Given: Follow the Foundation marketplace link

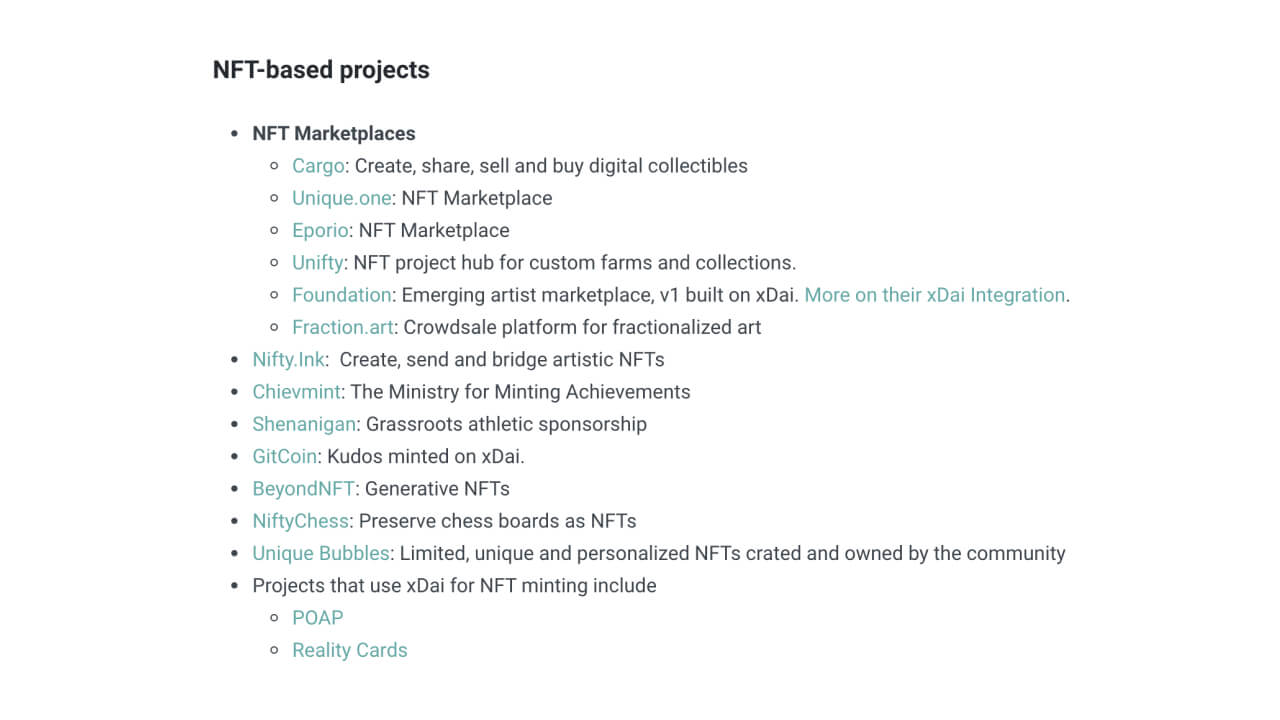Looking at the screenshot, I should coord(341,295).
